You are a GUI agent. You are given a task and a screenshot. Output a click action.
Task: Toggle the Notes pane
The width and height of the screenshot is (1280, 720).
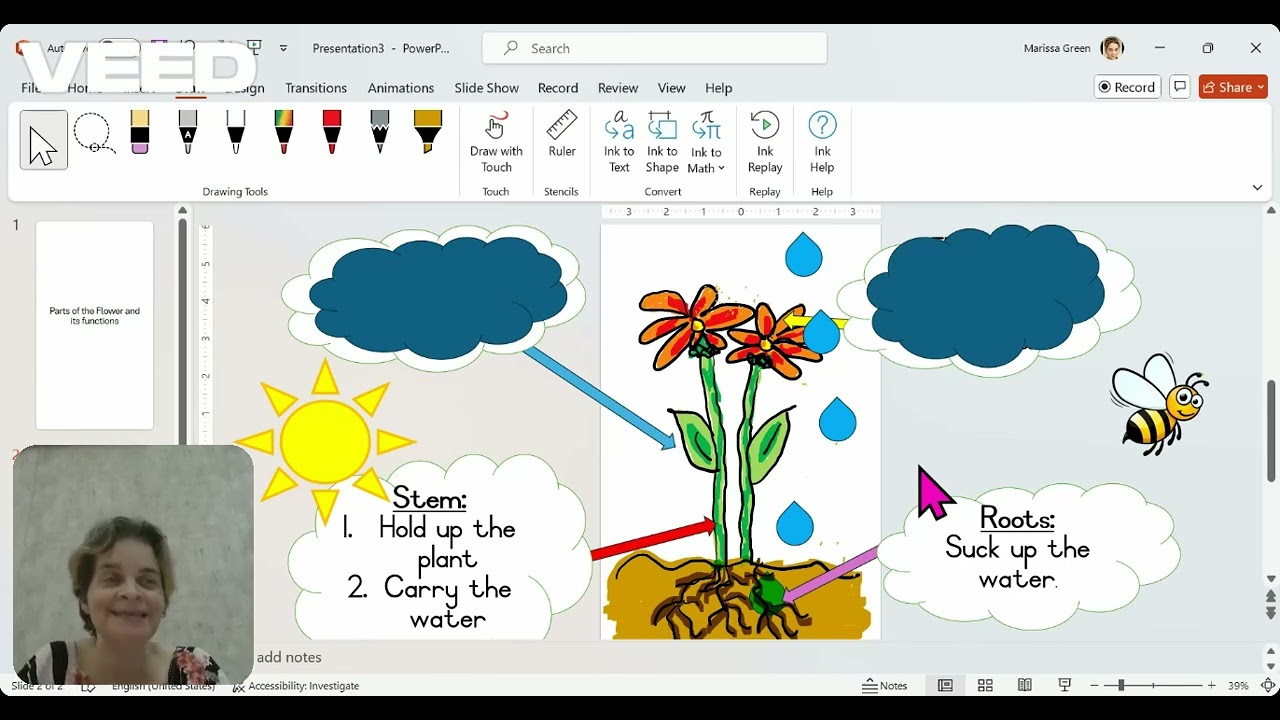(885, 686)
